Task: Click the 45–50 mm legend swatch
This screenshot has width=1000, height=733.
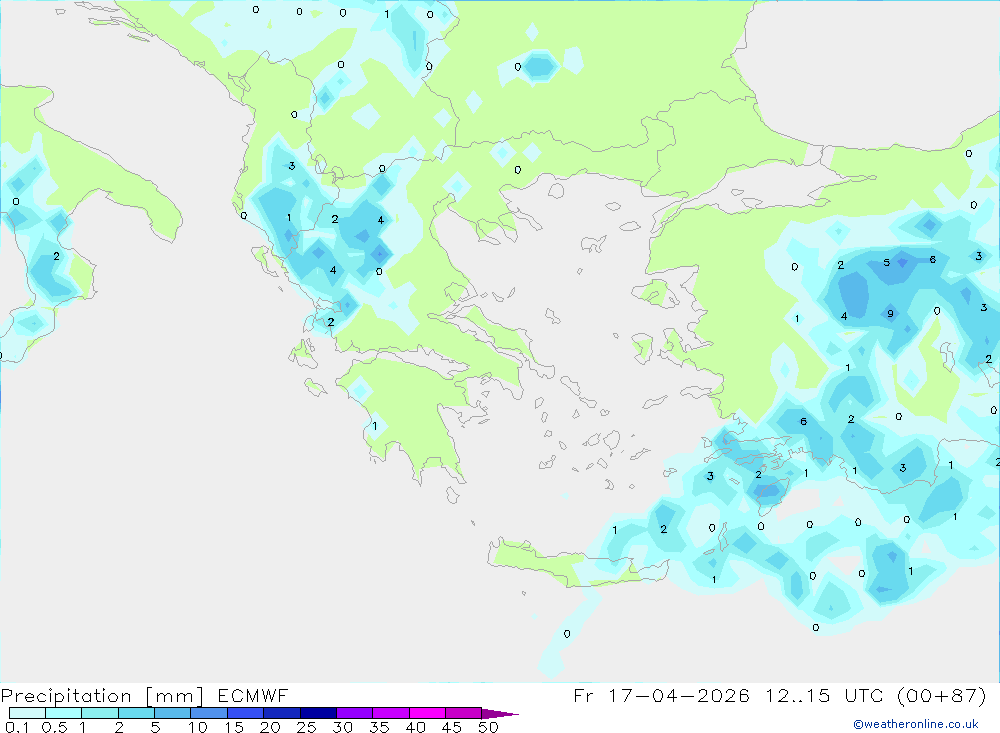Action: [463, 713]
